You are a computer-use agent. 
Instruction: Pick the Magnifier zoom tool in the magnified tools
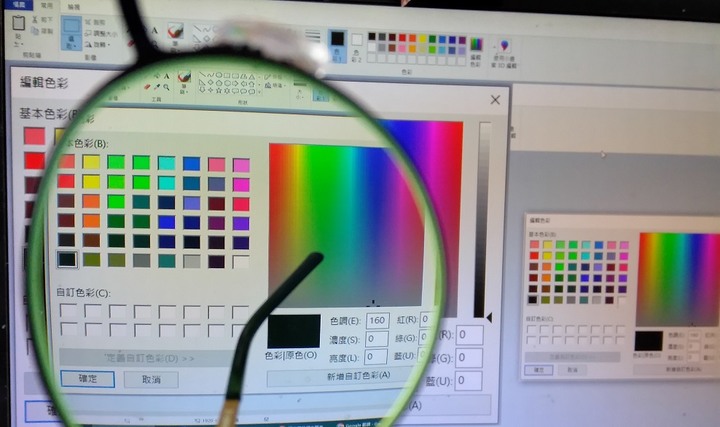click(166, 87)
